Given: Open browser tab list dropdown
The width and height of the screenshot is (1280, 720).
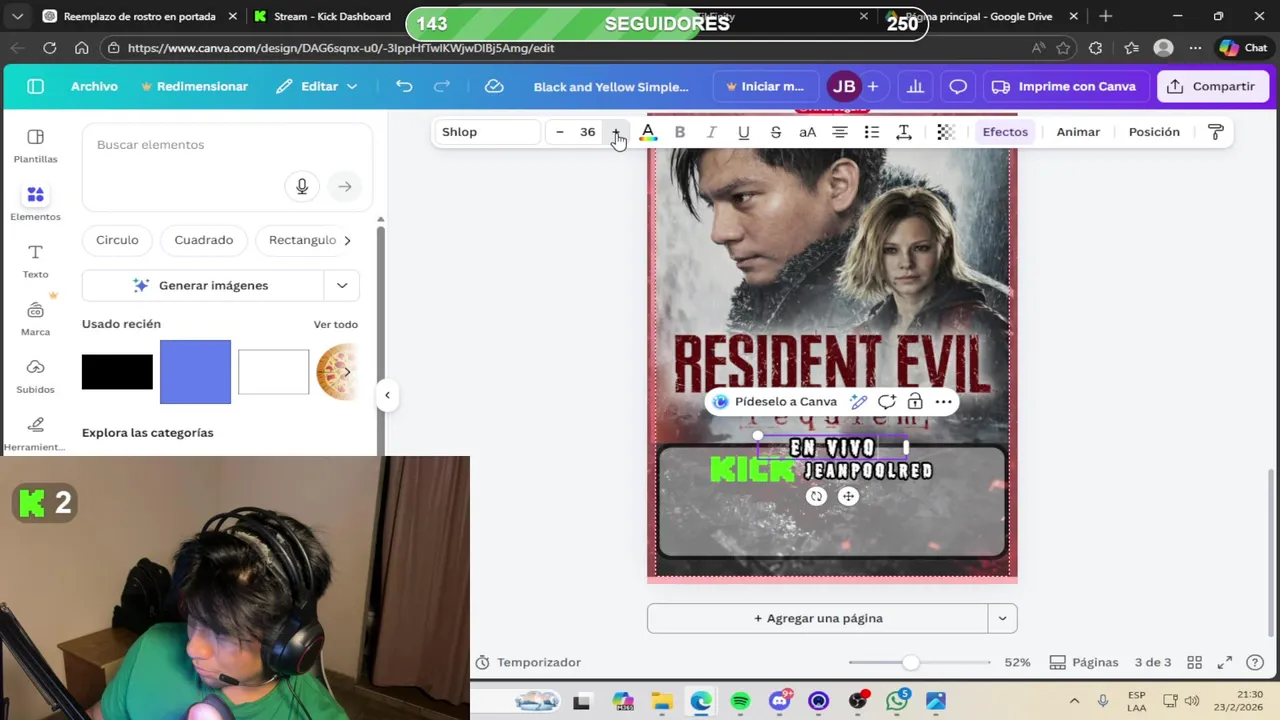Looking at the screenshot, I should tap(17, 16).
